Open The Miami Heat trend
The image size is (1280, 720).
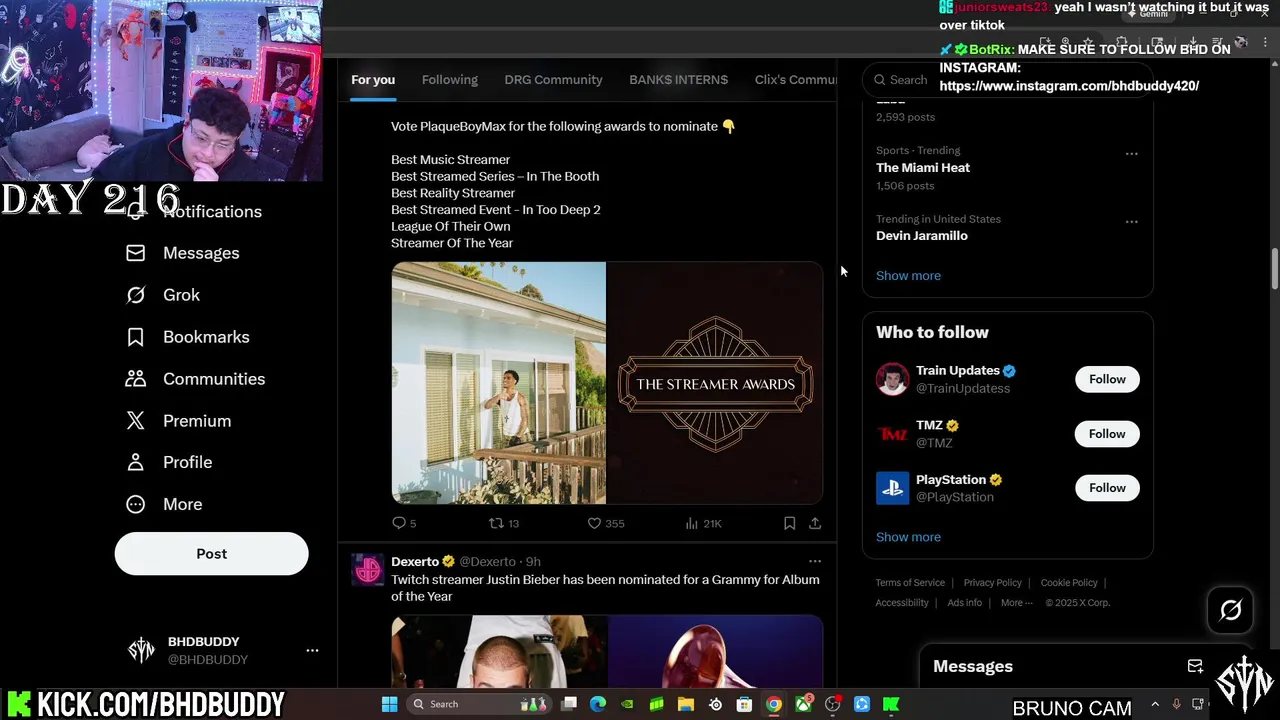[923, 168]
